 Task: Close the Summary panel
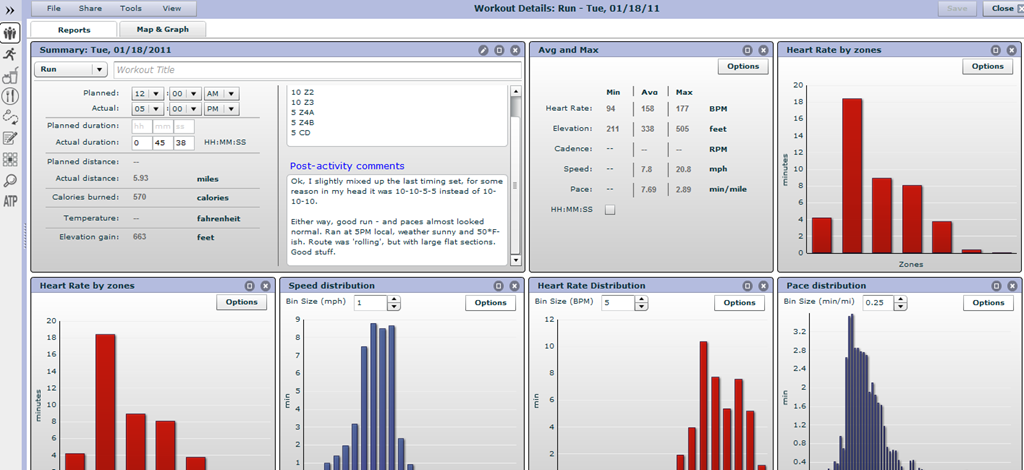tap(515, 50)
